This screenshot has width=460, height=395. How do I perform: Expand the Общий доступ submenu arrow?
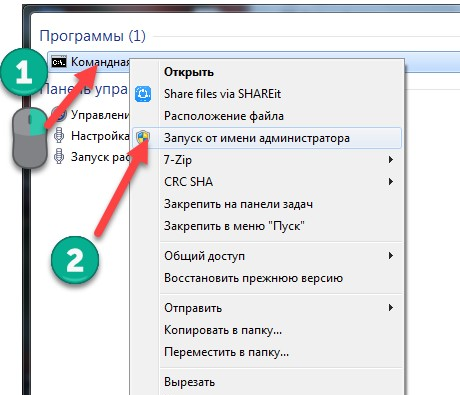391,256
